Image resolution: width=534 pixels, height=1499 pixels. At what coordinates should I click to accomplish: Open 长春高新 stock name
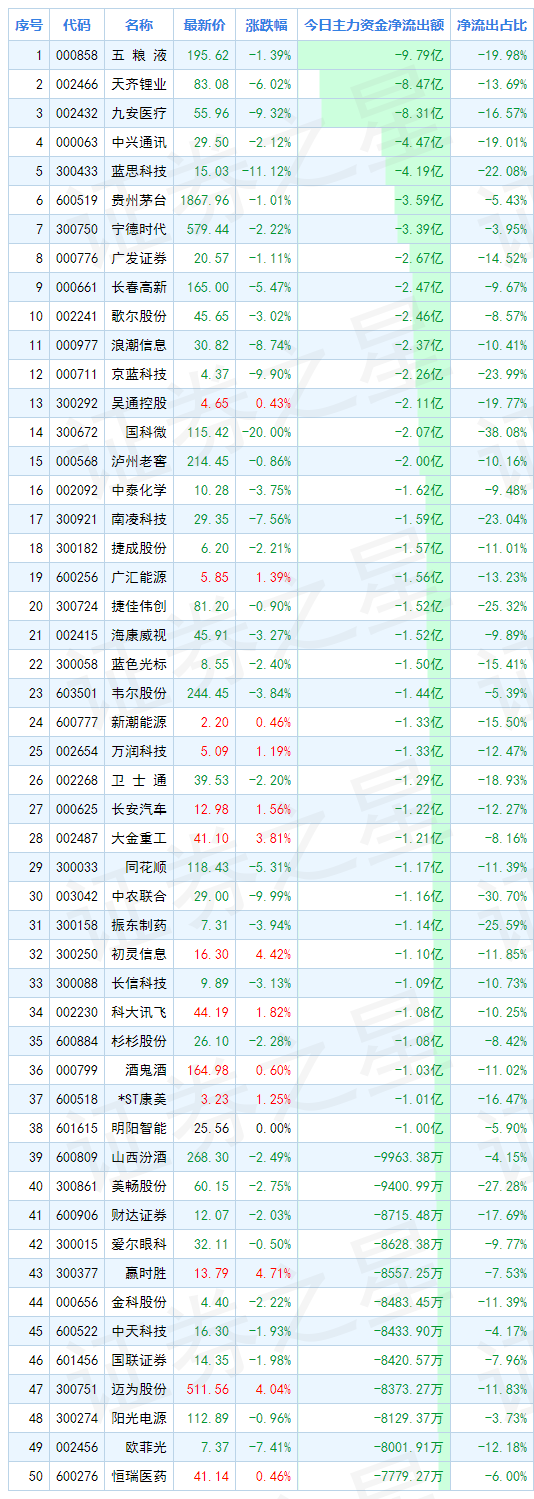[x=140, y=286]
